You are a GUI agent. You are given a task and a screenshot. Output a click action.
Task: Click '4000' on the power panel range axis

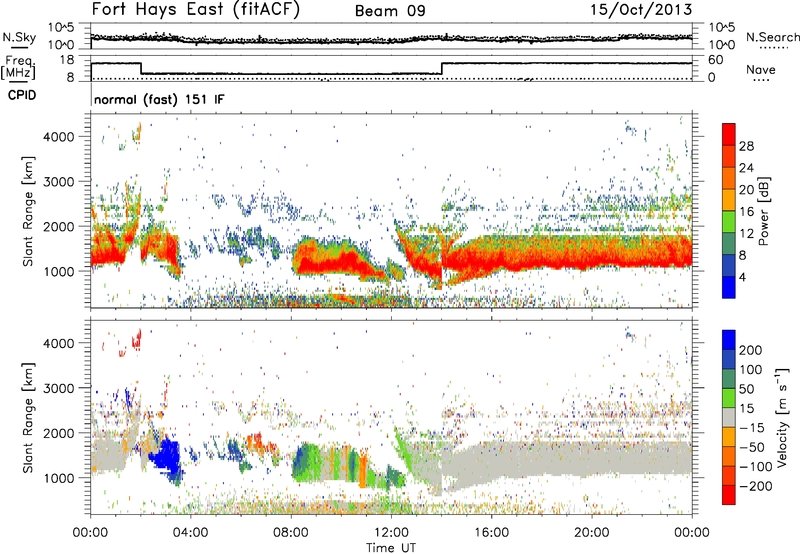59,137
